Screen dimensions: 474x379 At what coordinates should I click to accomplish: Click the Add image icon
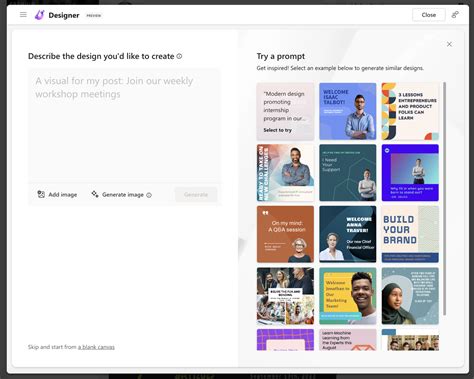point(41,194)
